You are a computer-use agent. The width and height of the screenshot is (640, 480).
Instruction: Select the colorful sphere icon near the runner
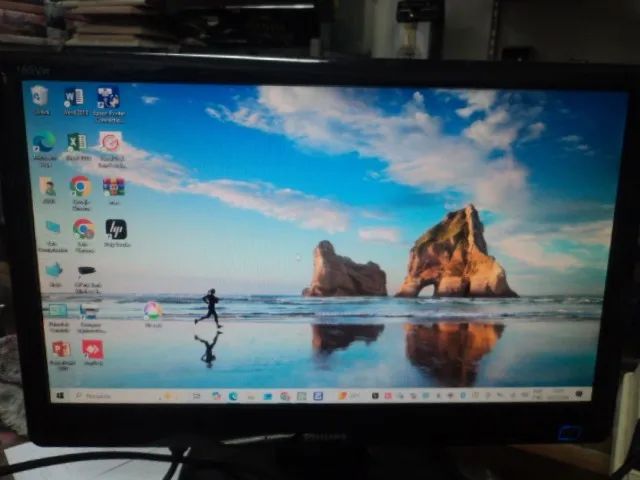point(153,314)
